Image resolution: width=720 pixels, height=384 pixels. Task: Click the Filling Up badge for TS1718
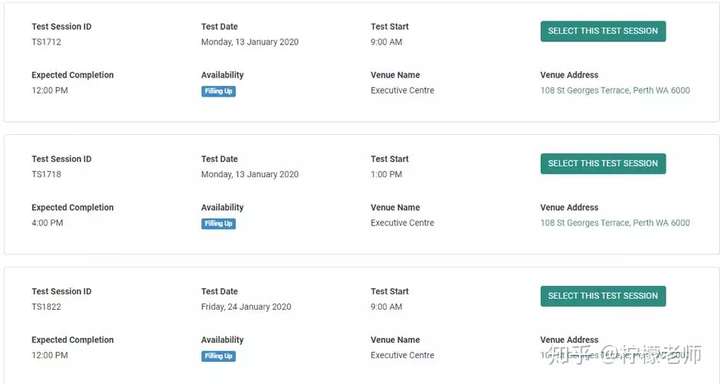219,224
